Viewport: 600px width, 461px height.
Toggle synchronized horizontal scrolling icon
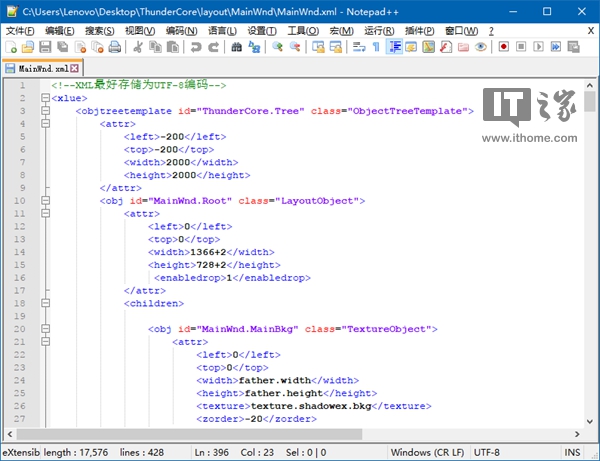click(x=336, y=47)
